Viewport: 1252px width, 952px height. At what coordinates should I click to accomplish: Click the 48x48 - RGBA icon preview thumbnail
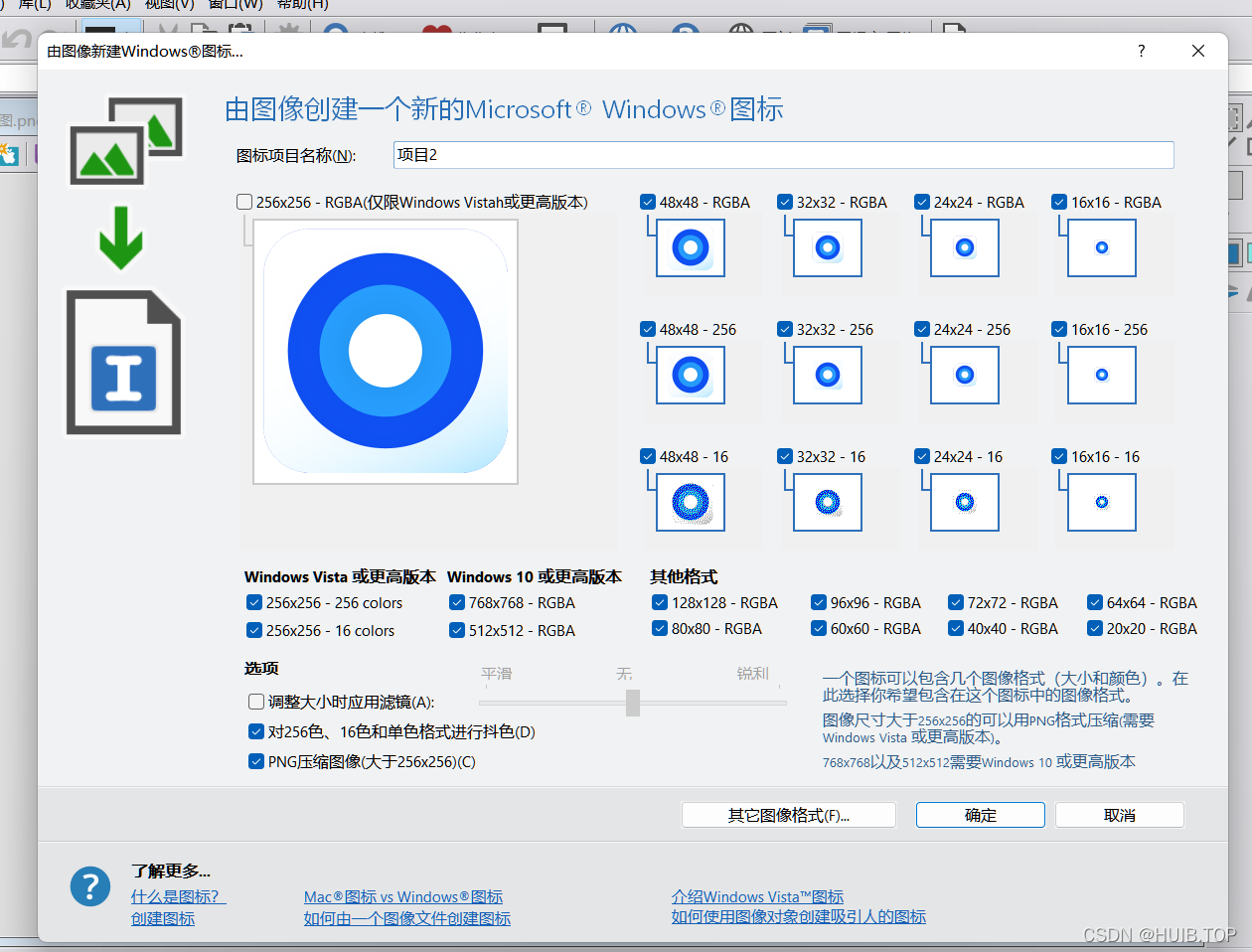pyautogui.click(x=690, y=247)
